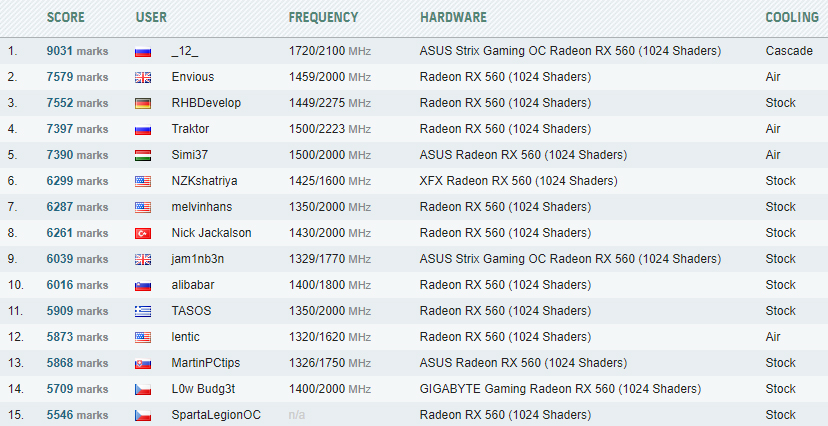Click the Hungarian flag beside Simi37
This screenshot has width=828, height=426.
143,155
